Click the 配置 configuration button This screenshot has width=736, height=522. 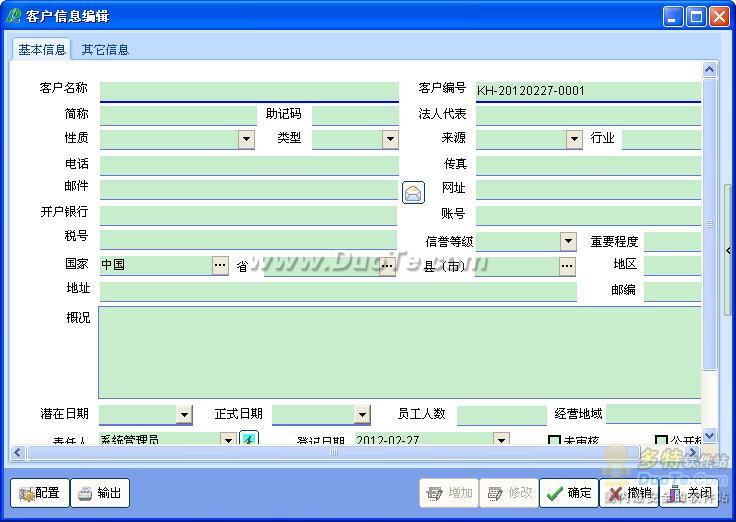[x=40, y=493]
